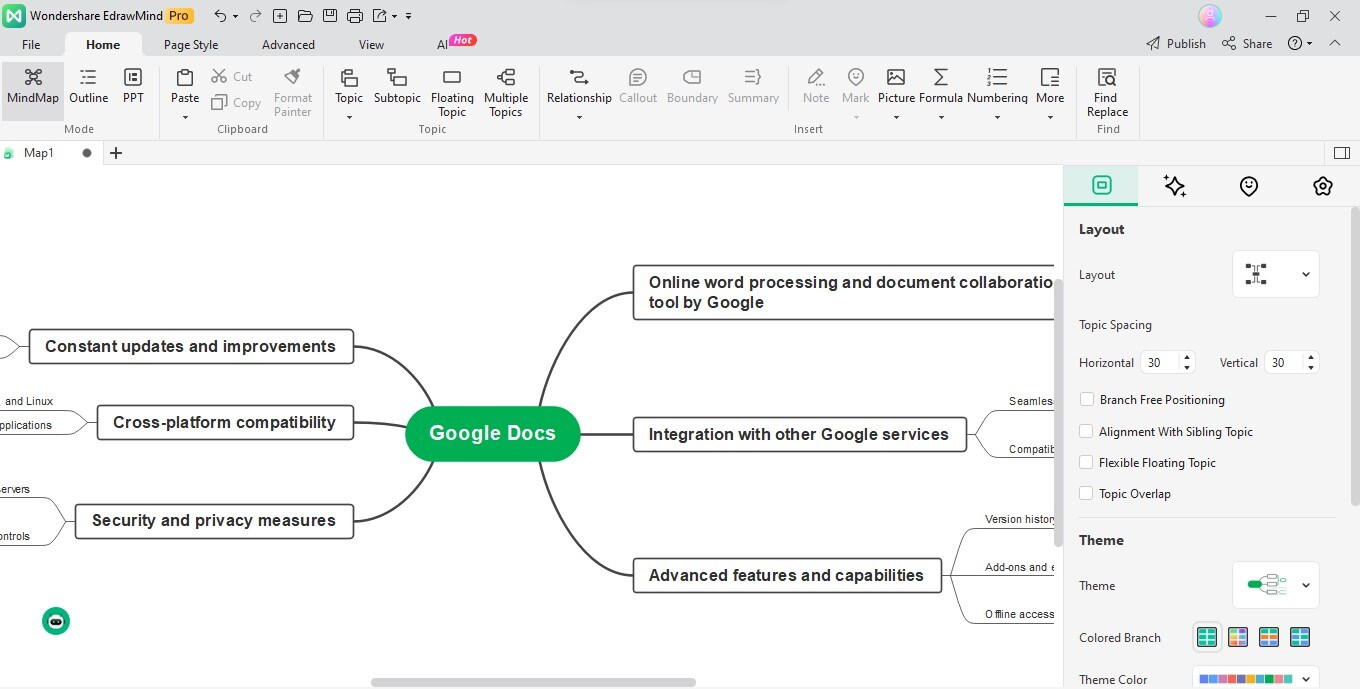This screenshot has width=1360, height=689.
Task: Expand the Paste options arrow
Action: pos(185,117)
